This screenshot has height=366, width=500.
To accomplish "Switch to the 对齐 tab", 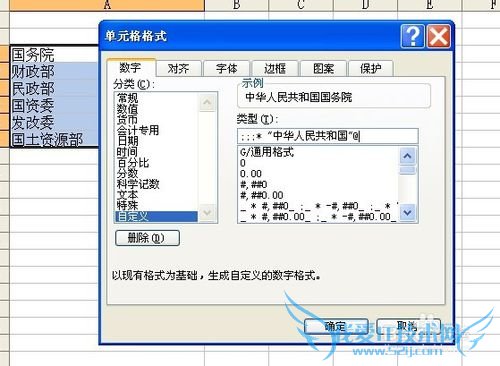I will tap(179, 69).
